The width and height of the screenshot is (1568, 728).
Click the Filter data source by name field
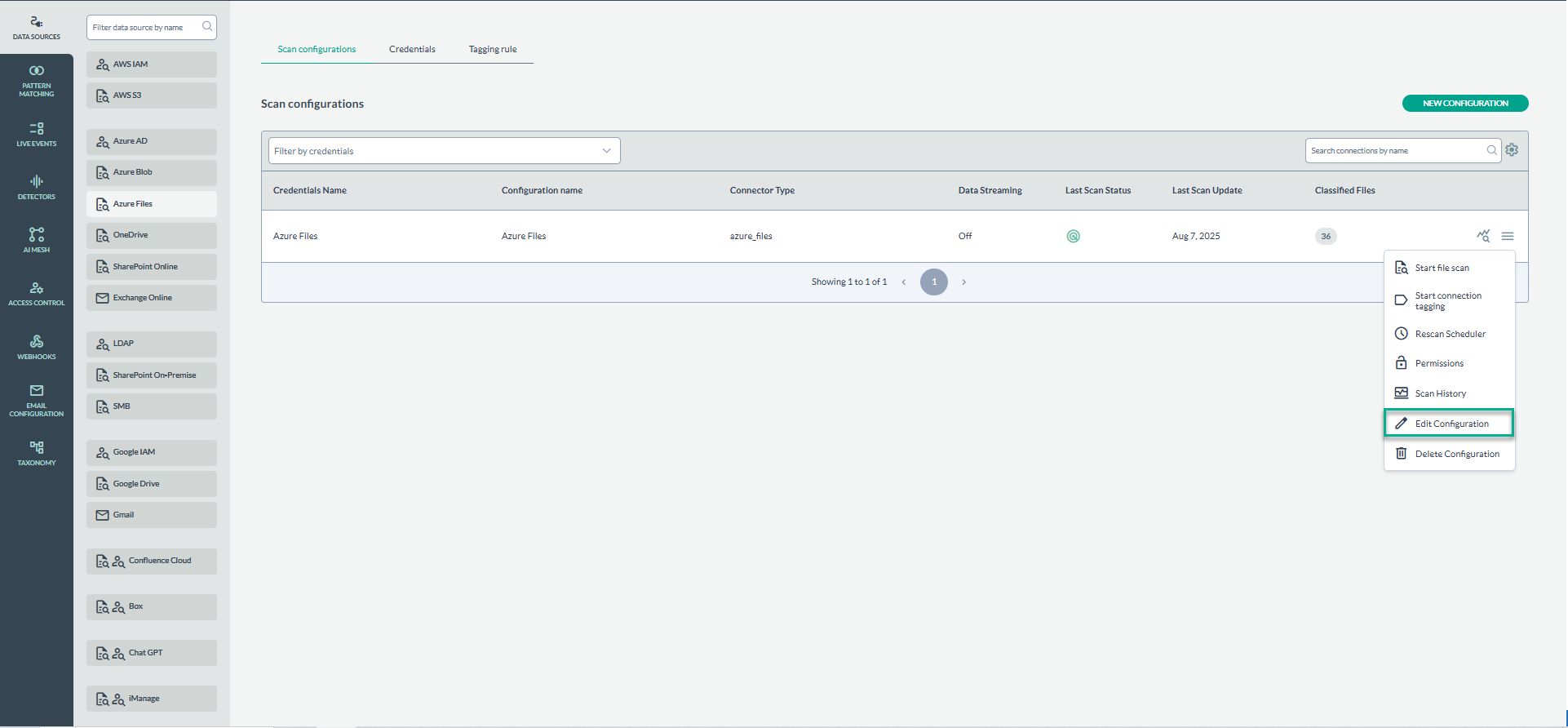pyautogui.click(x=144, y=28)
